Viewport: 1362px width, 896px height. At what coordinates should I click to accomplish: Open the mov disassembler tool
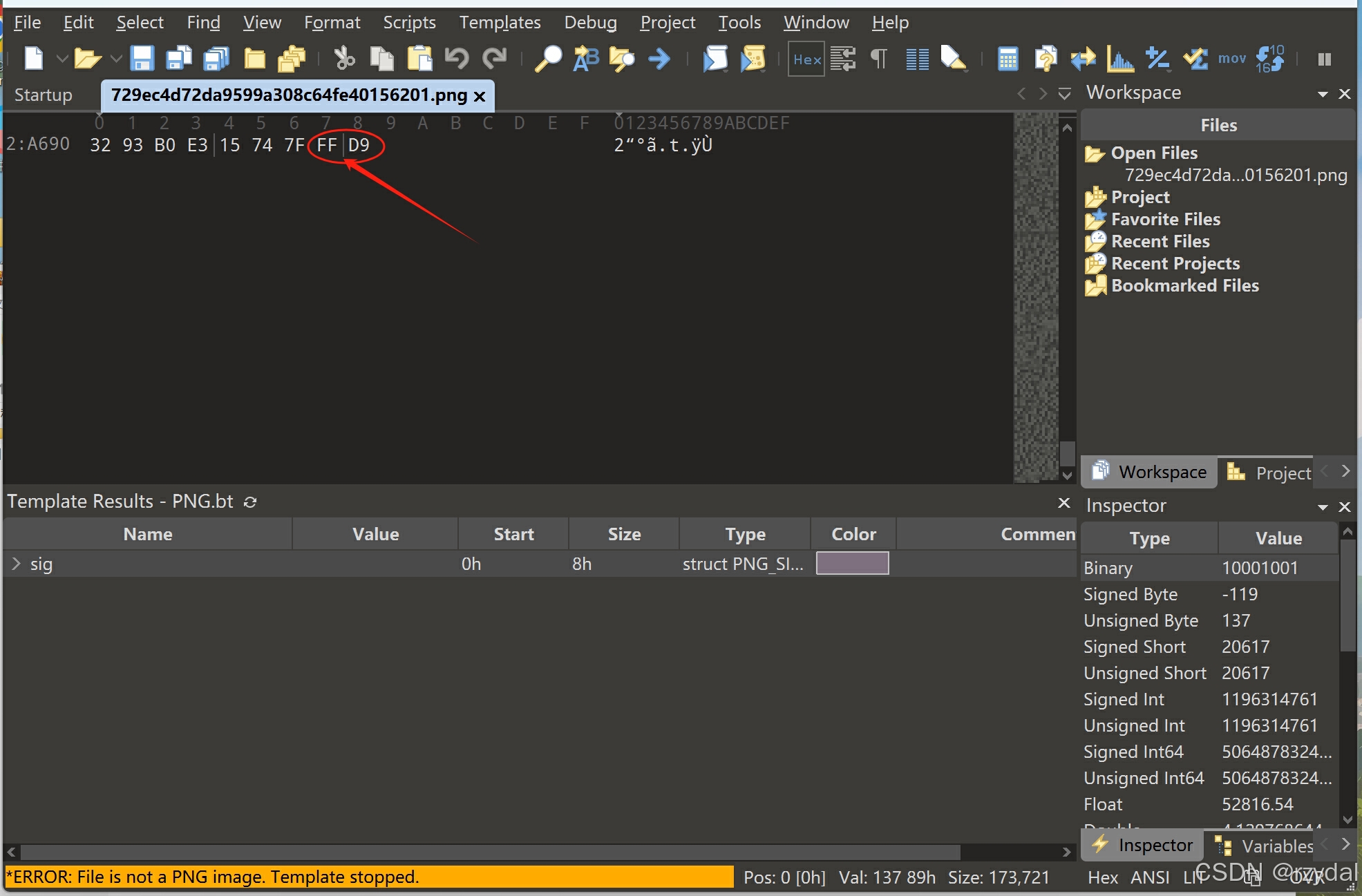(1231, 59)
